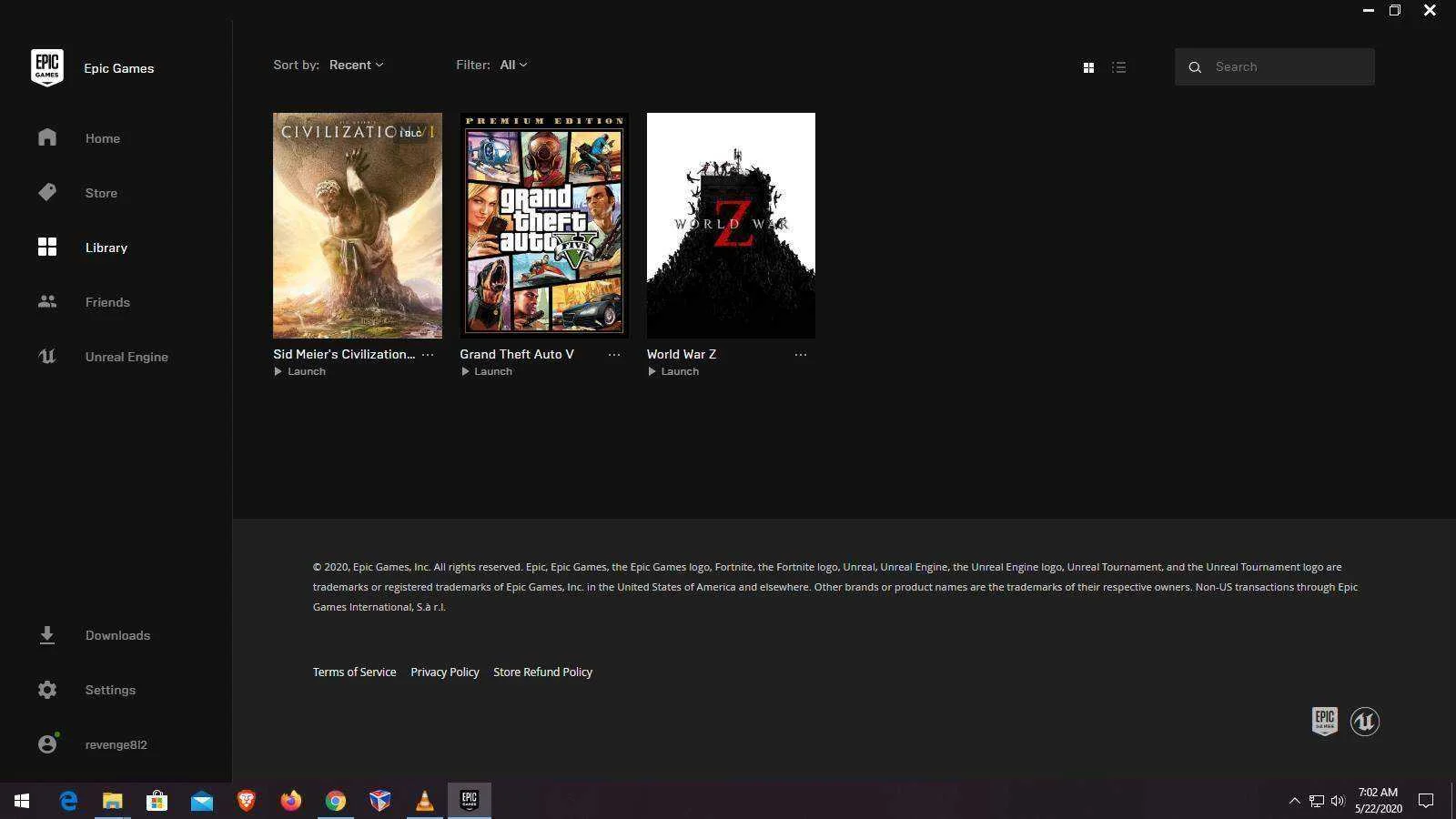Open the volume control in system tray
1456x819 pixels.
(x=1338, y=801)
